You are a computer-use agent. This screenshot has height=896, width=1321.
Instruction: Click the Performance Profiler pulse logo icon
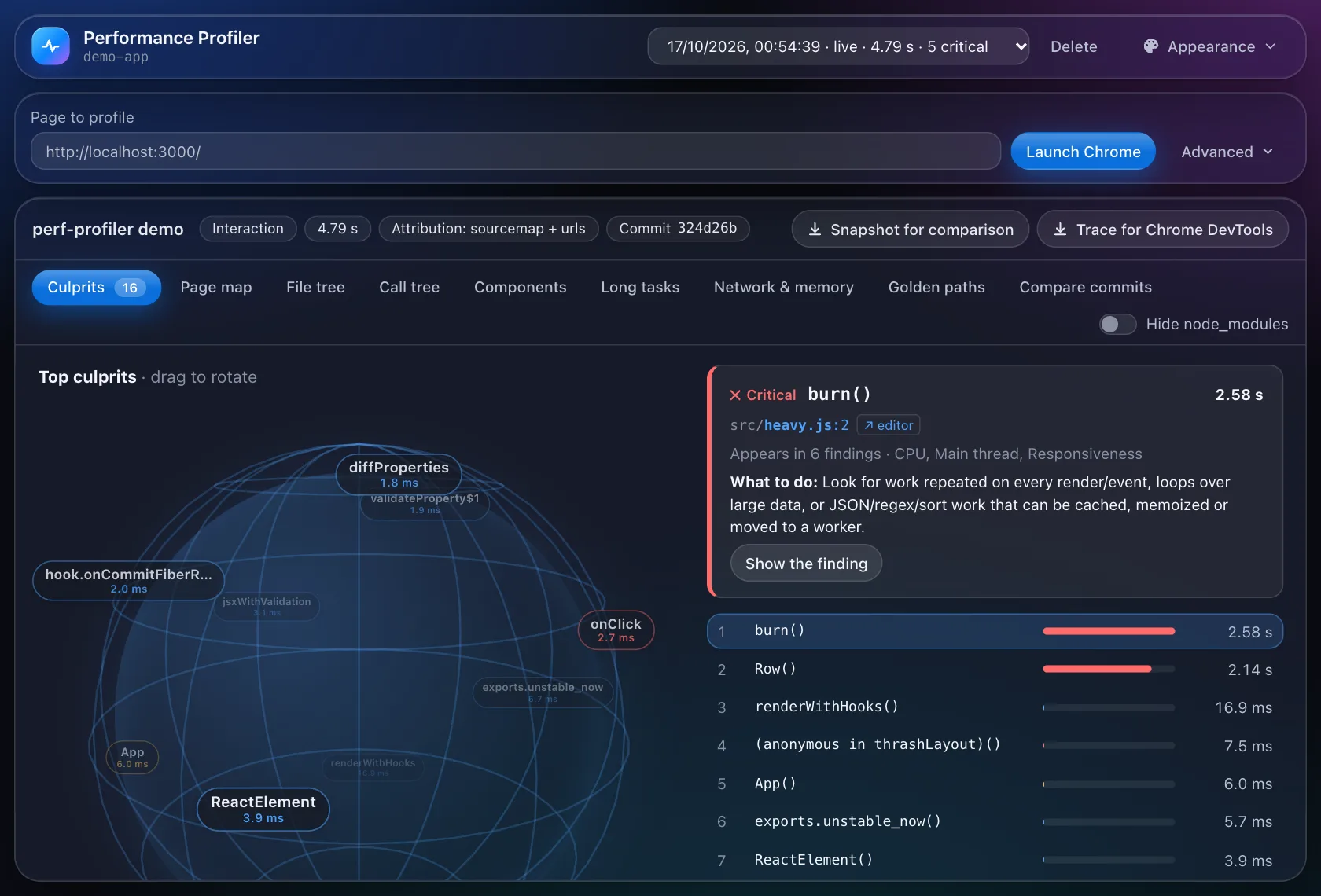pos(51,46)
